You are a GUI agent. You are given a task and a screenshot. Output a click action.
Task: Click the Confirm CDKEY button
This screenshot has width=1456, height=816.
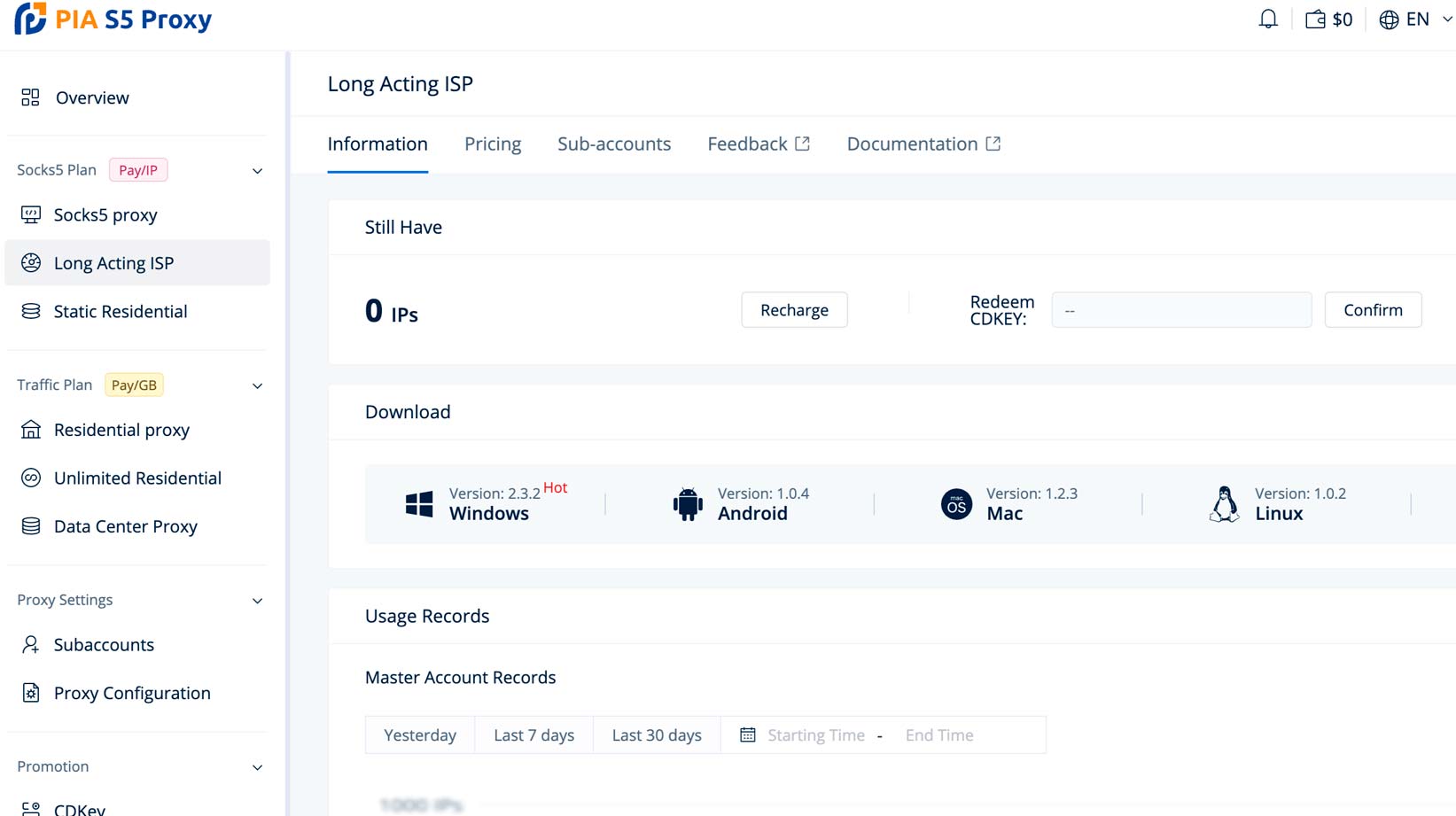tap(1373, 310)
